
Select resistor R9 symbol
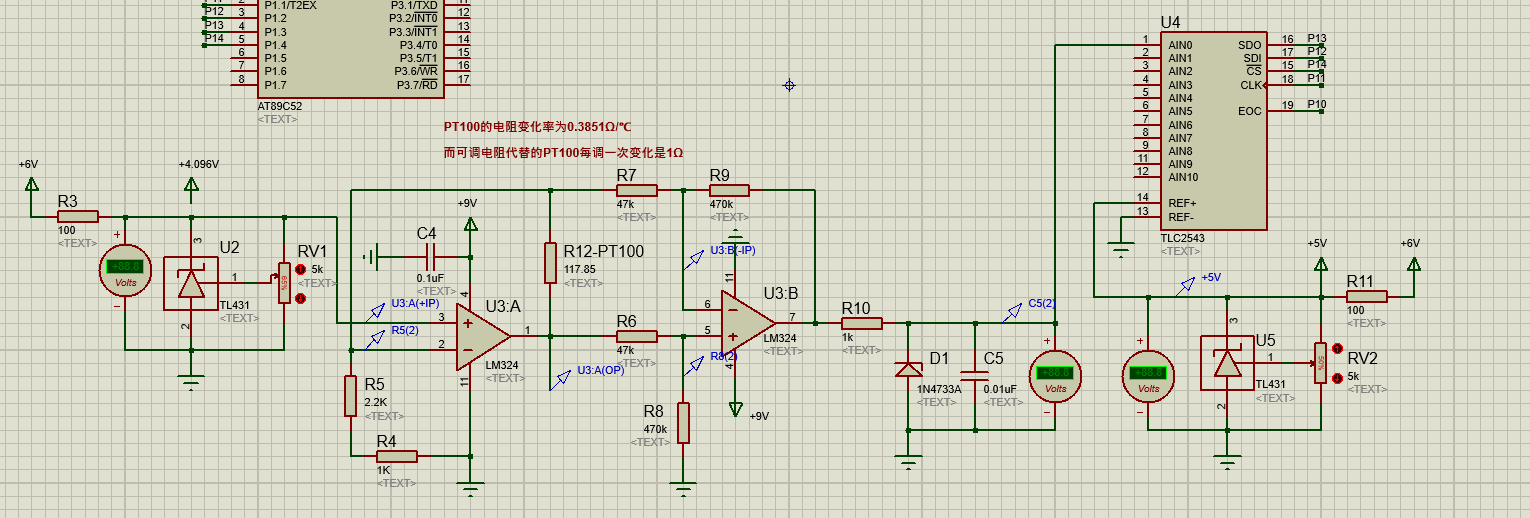[x=729, y=190]
